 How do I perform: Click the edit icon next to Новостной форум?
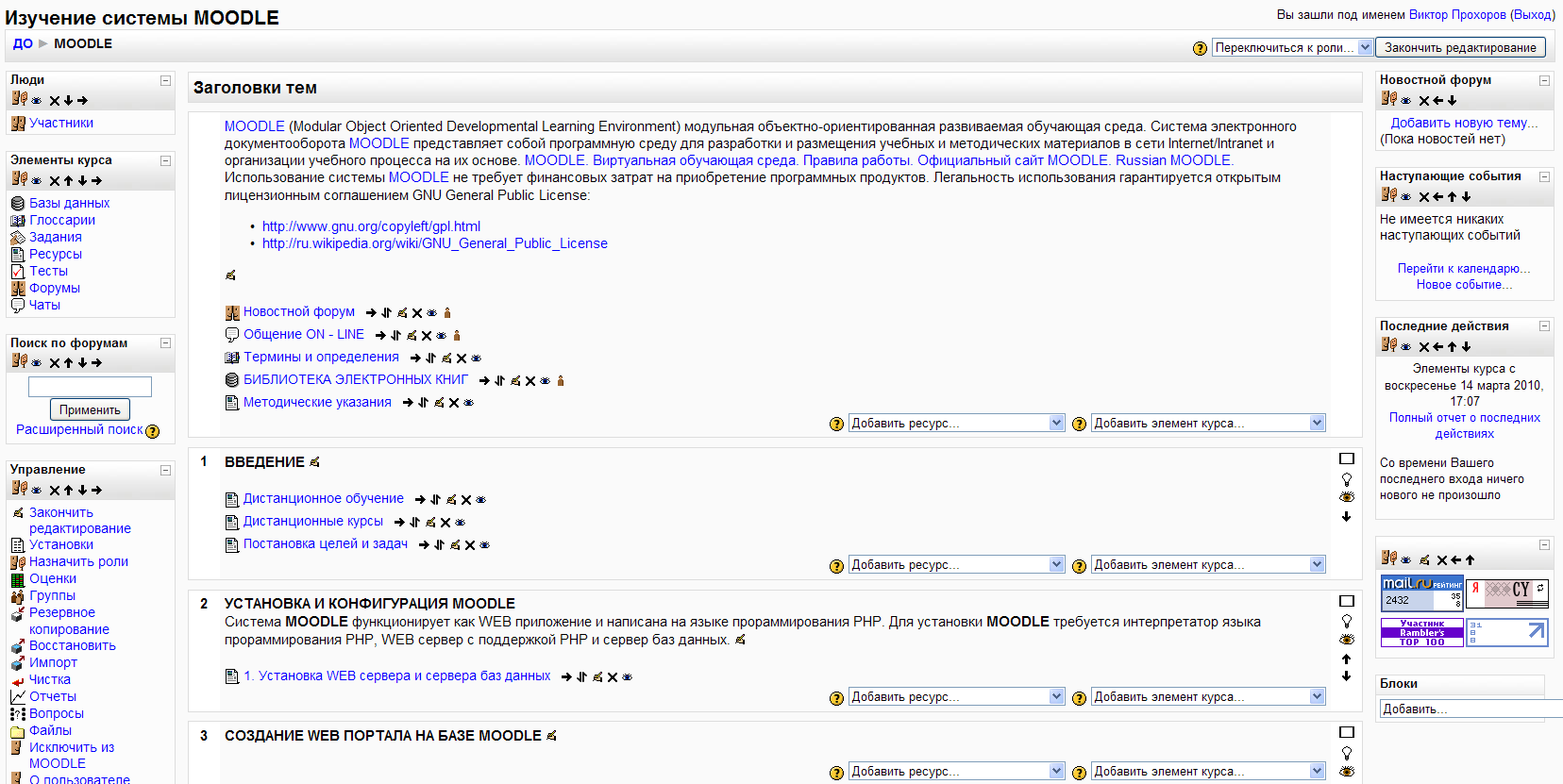coord(402,312)
